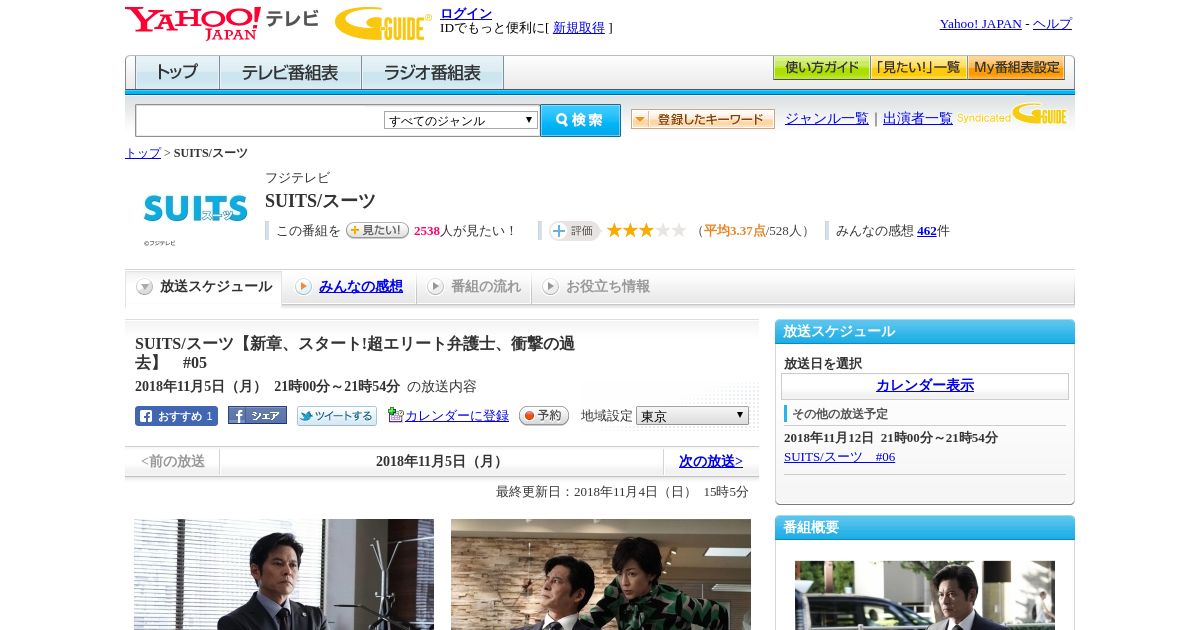Image resolution: width=1200 pixels, height=630 pixels.
Task: Click the SUITS/スーツ program logo image
Action: click(195, 209)
